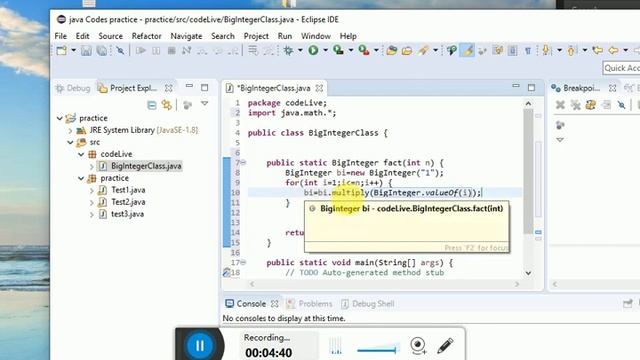Click the green Run button

tap(313, 50)
